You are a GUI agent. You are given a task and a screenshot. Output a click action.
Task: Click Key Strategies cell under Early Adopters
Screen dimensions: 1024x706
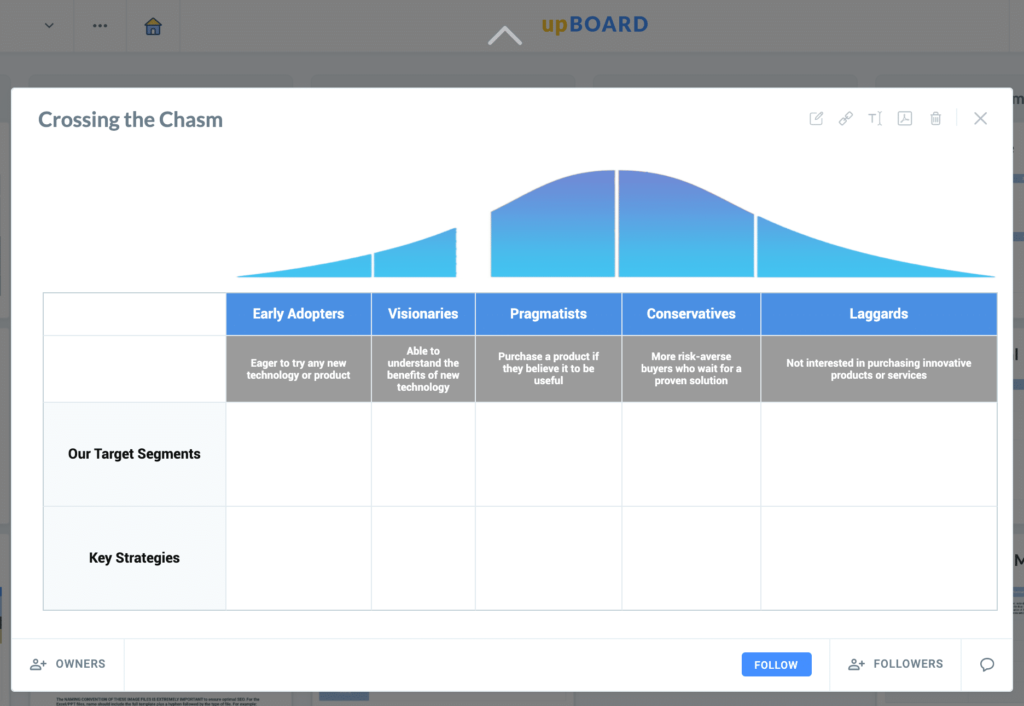(x=298, y=558)
